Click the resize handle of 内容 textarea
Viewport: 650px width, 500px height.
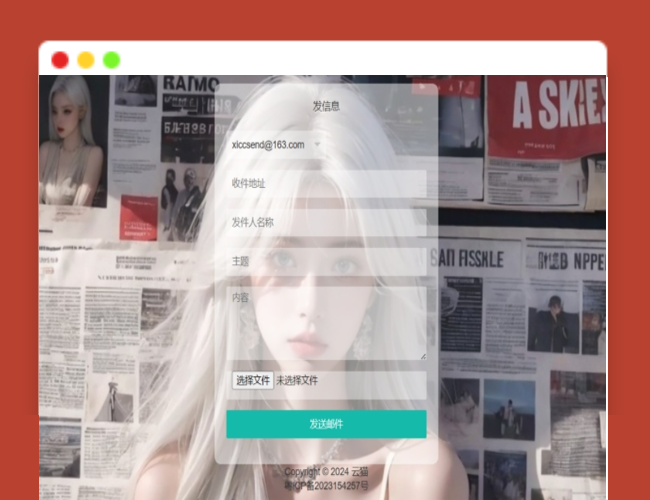pyautogui.click(x=422, y=355)
